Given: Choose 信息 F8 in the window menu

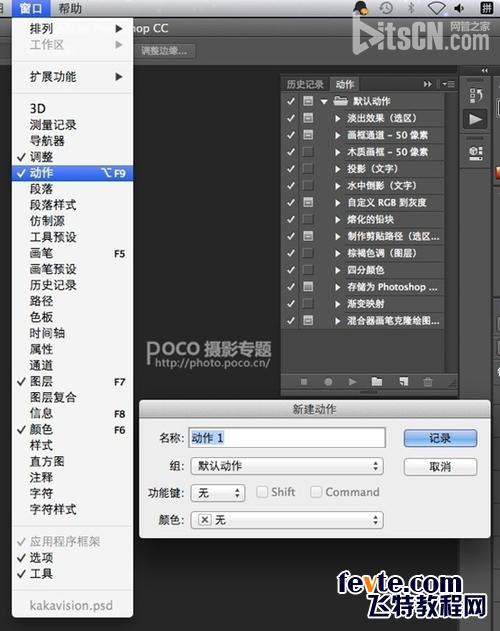Looking at the screenshot, I should coord(72,413).
